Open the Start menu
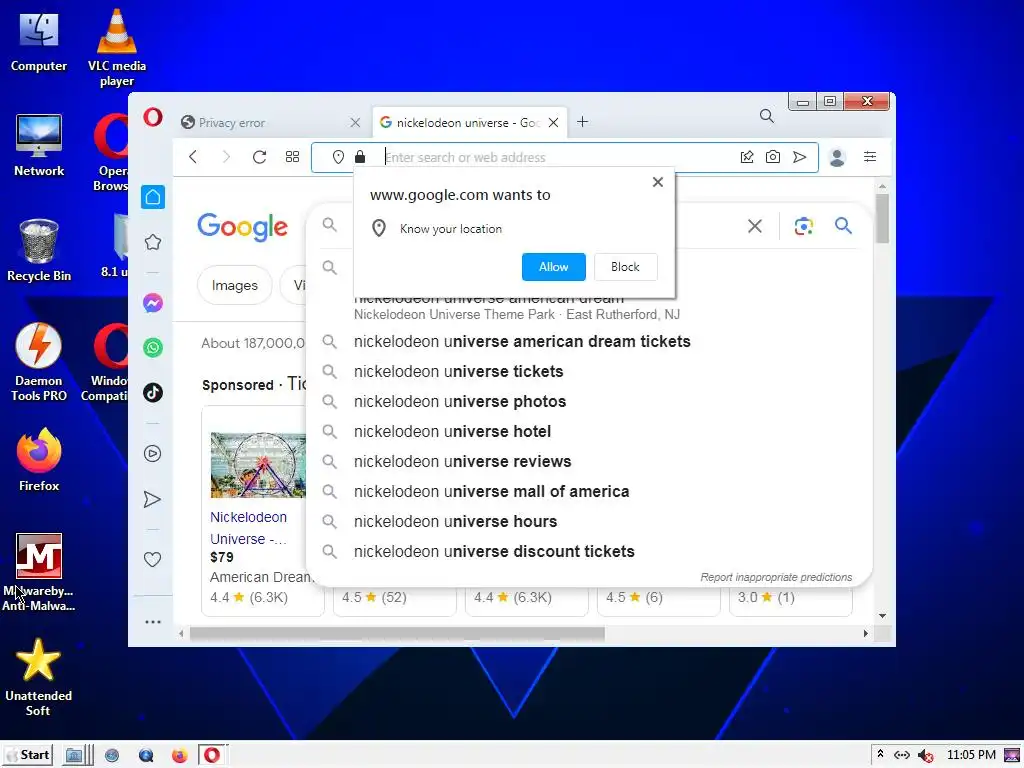The width and height of the screenshot is (1024, 768). [27, 755]
